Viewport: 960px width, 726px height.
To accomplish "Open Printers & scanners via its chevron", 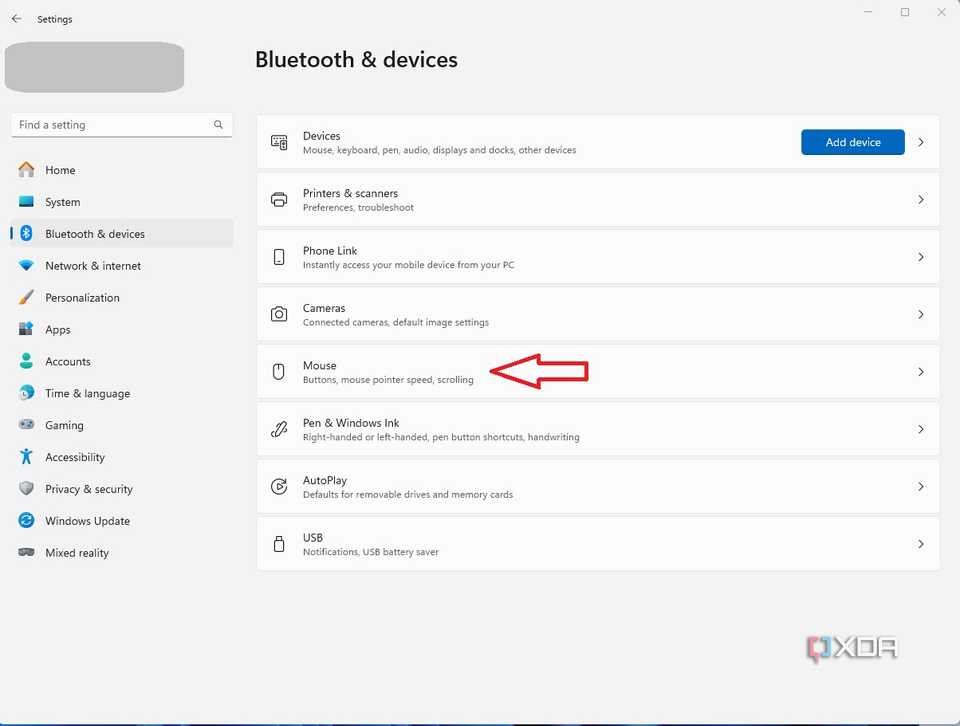I will point(921,200).
